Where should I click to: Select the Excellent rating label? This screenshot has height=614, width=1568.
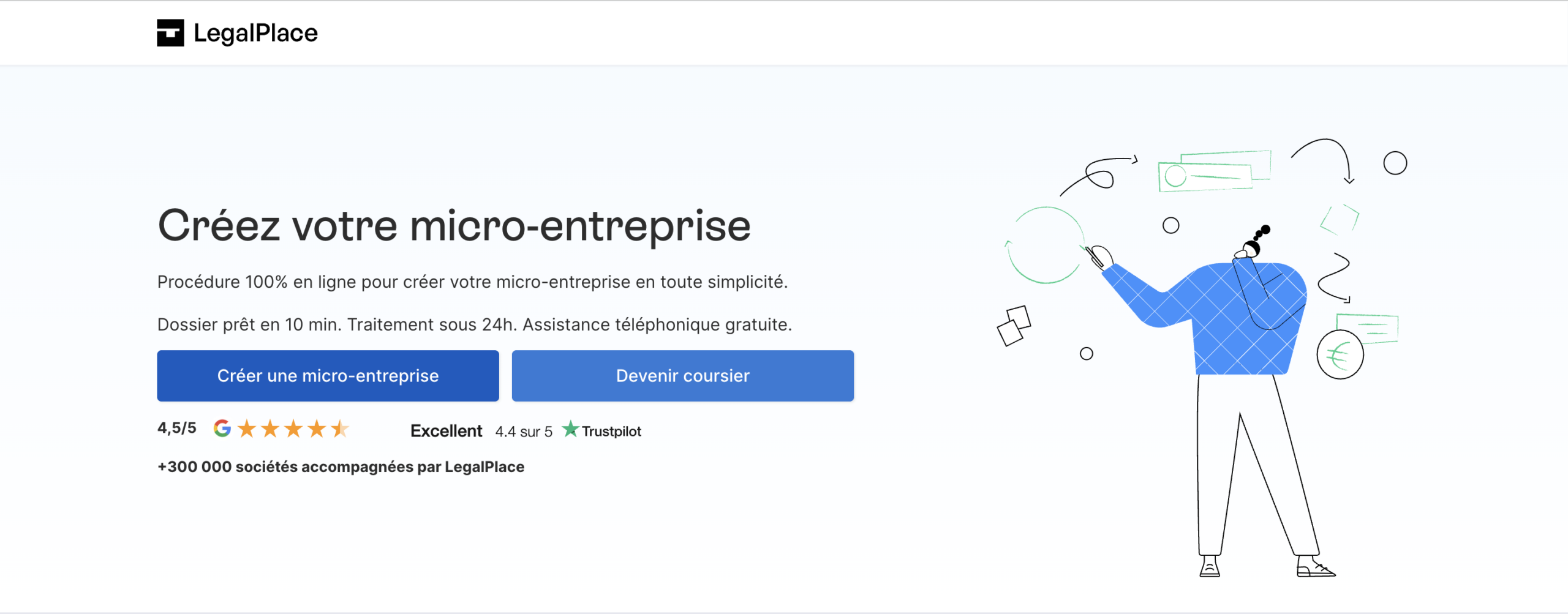coord(447,431)
